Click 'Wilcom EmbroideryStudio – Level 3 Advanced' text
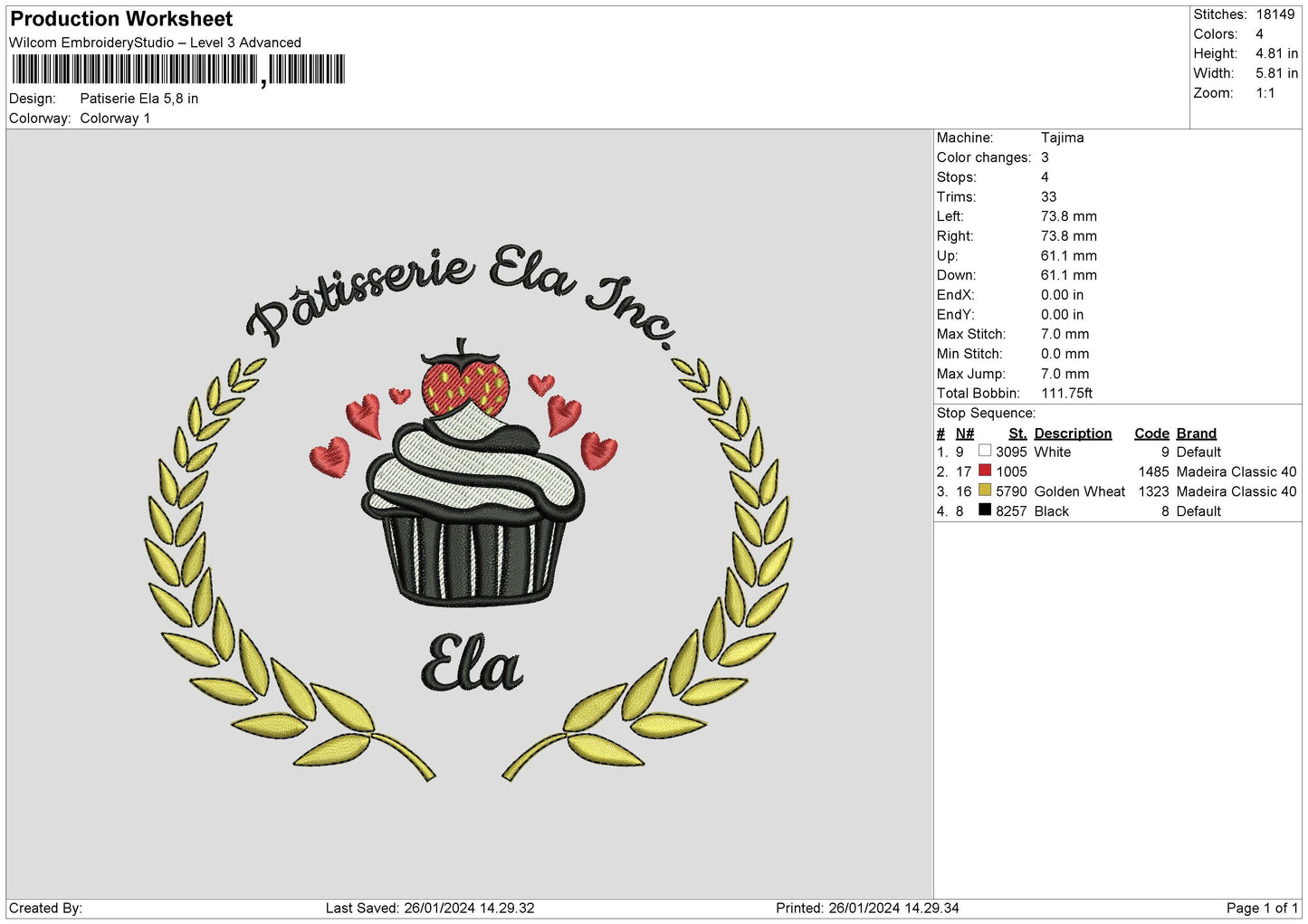The width and height of the screenshot is (1308, 924). pyautogui.click(x=155, y=43)
